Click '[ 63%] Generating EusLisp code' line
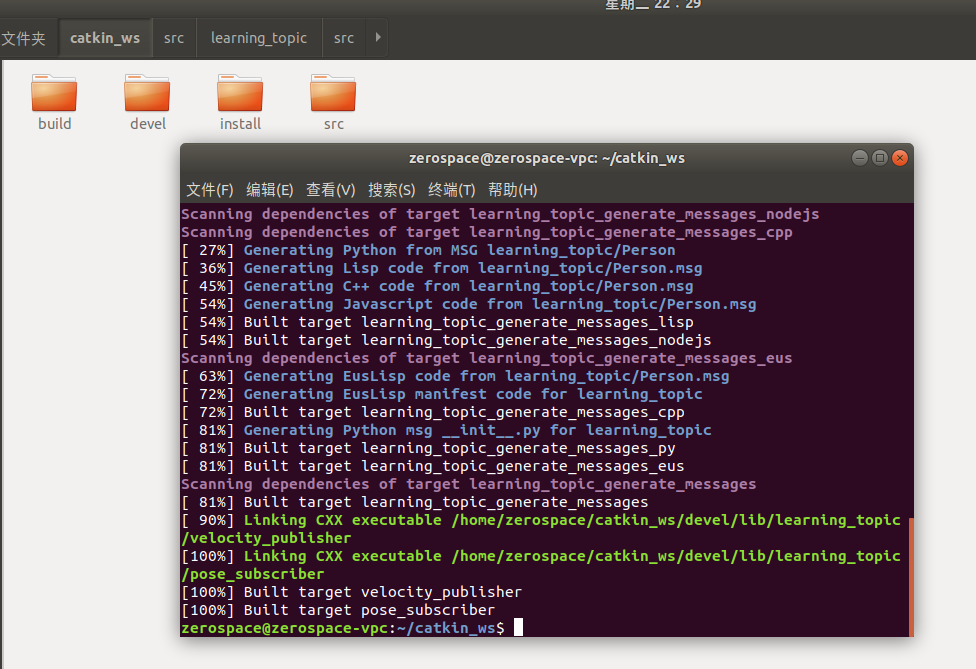This screenshot has height=669, width=976. point(455,377)
